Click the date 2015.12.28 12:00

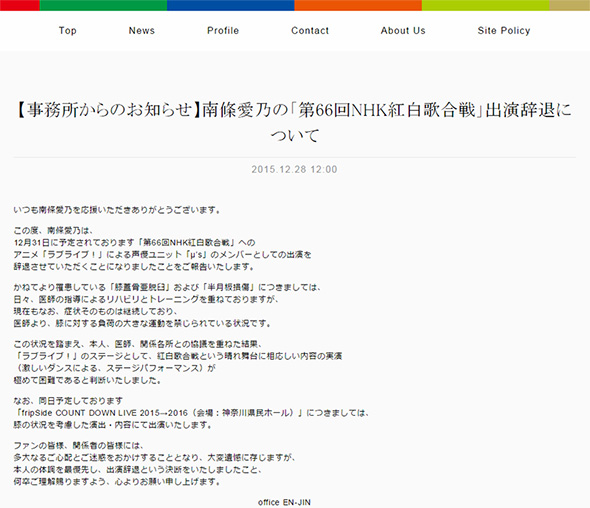point(294,169)
